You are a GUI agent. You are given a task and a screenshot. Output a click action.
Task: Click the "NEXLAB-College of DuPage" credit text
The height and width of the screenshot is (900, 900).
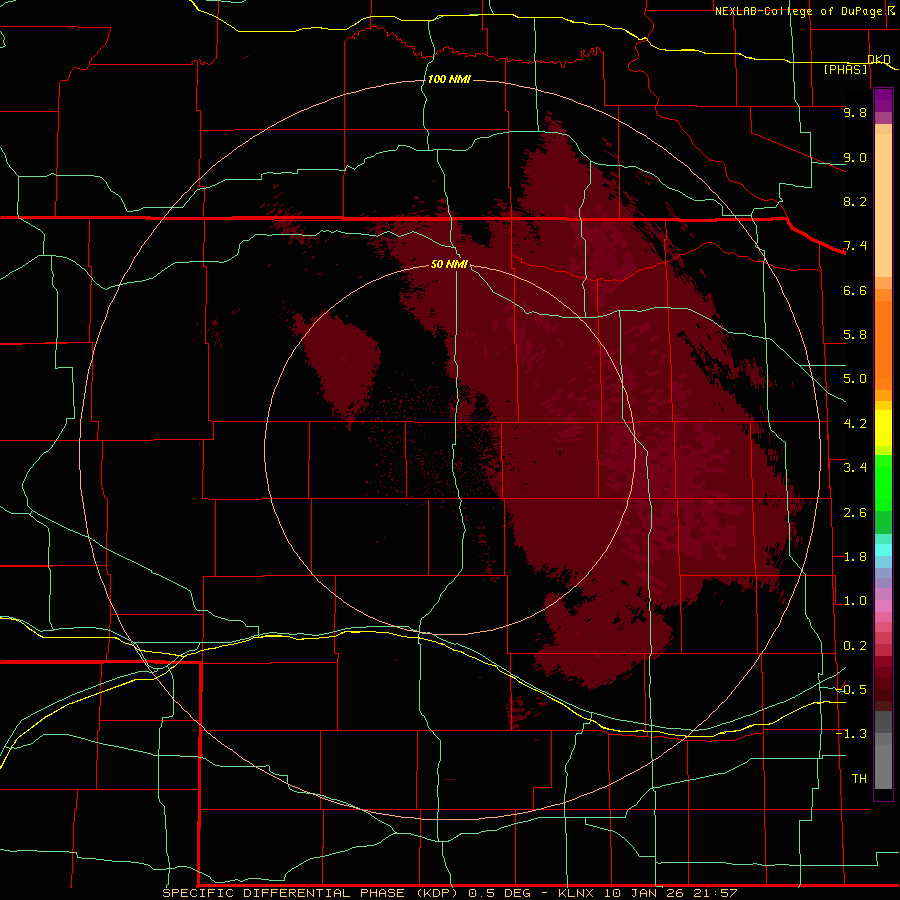[798, 11]
